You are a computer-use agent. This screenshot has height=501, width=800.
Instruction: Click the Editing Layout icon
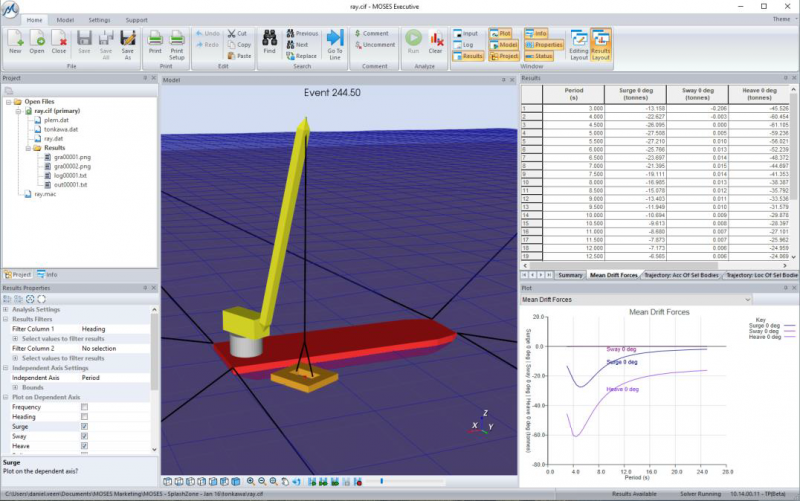point(579,39)
